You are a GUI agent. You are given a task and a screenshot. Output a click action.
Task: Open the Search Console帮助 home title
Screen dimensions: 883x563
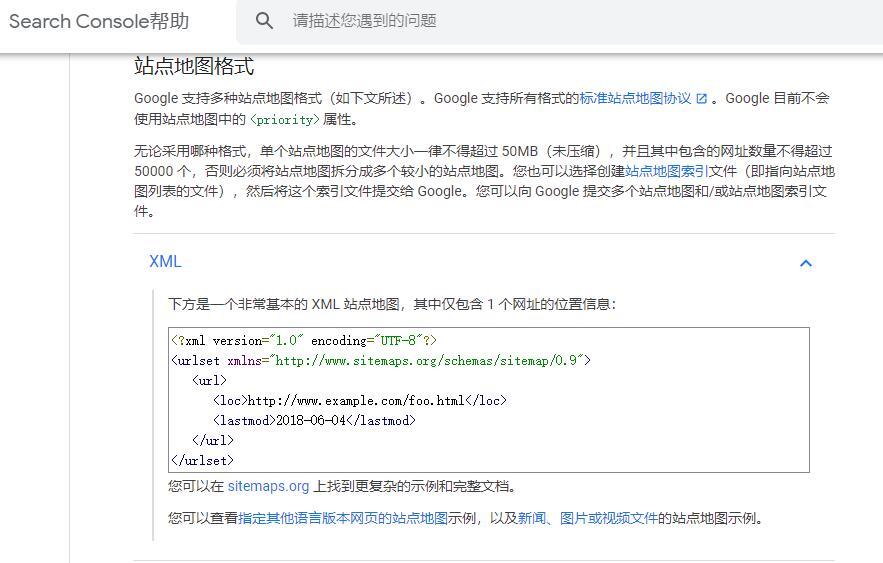click(99, 21)
